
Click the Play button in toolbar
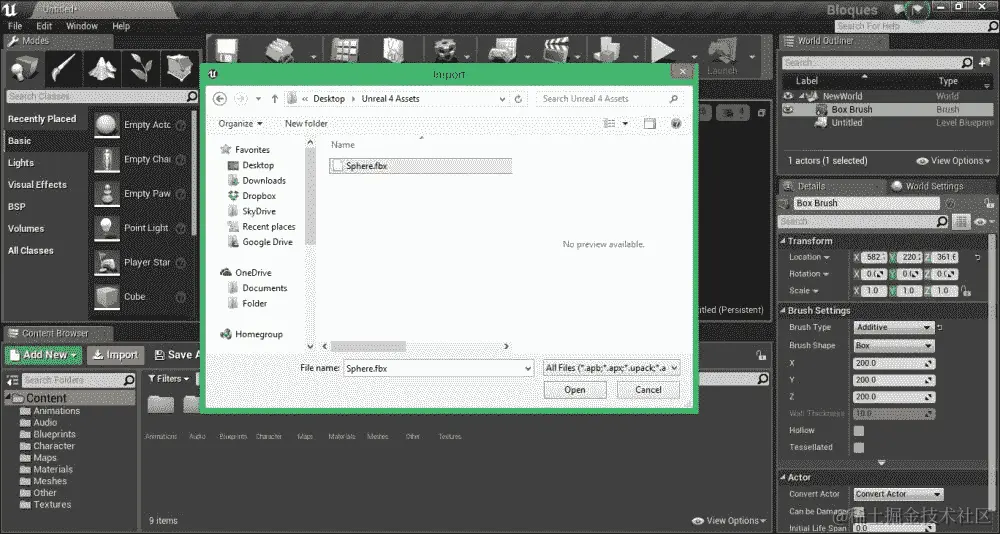click(662, 49)
